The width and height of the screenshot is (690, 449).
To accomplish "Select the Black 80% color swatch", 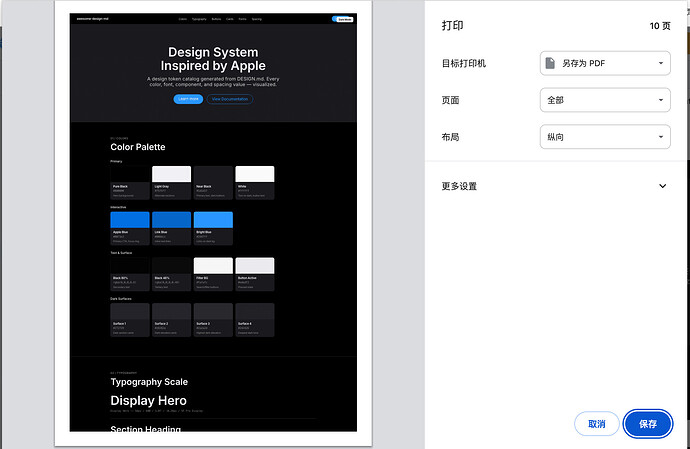I will (130, 274).
